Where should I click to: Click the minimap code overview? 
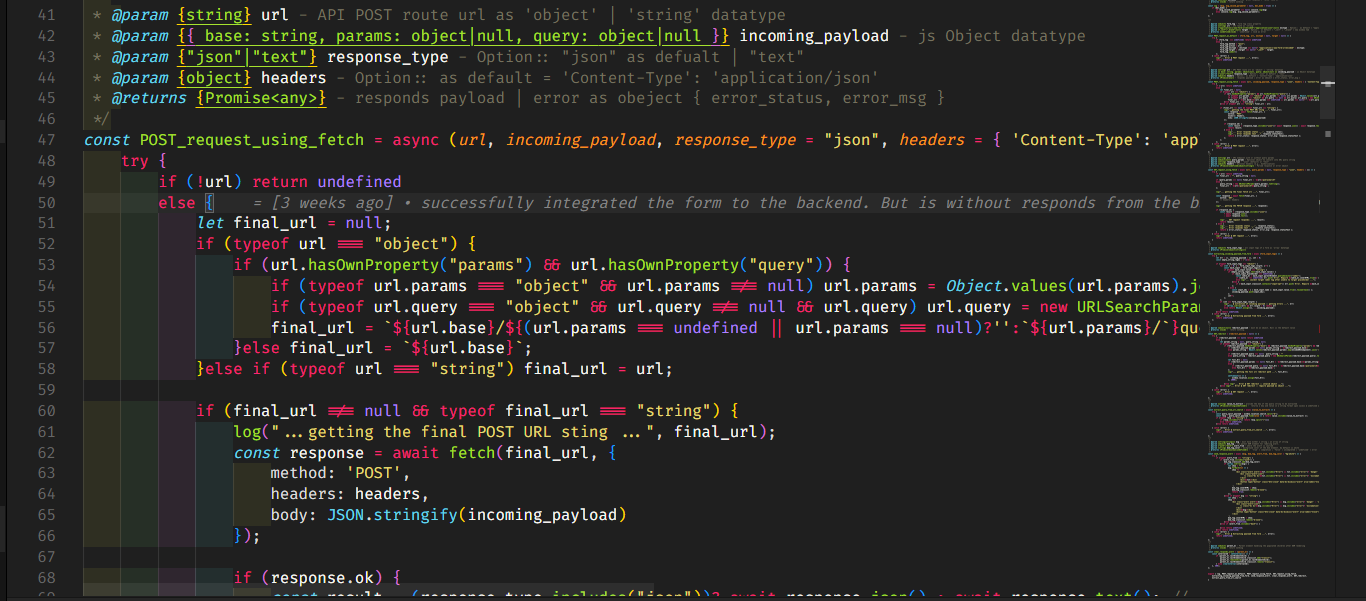pyautogui.click(x=1260, y=300)
